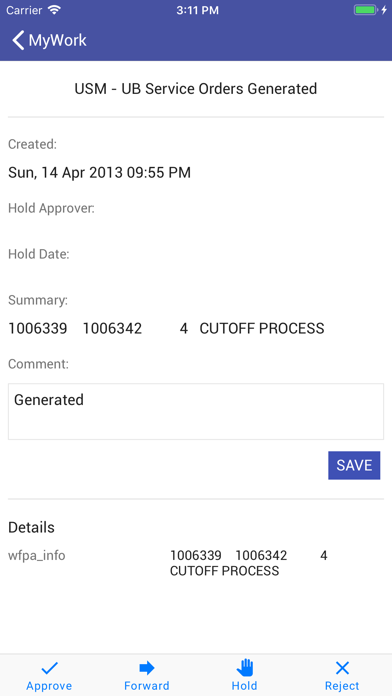Tap the Approve checkmark icon
This screenshot has width=392, height=696.
pyautogui.click(x=49, y=667)
